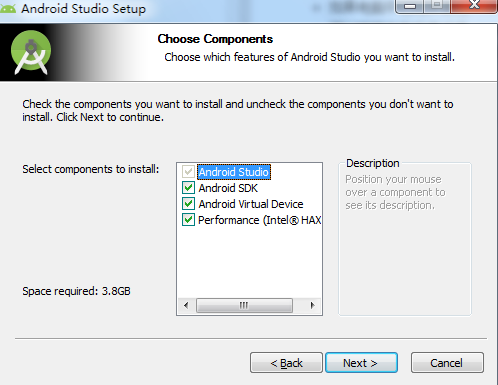Select the Performance (Intel HAXM) list item

pos(259,220)
